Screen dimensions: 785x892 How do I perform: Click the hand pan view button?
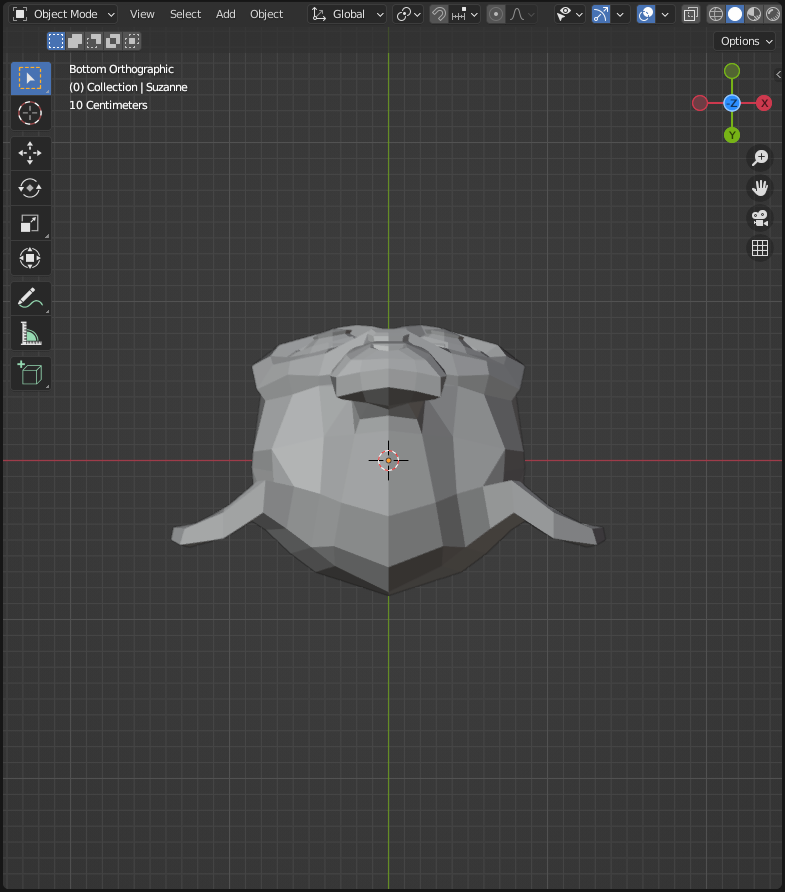pos(760,188)
